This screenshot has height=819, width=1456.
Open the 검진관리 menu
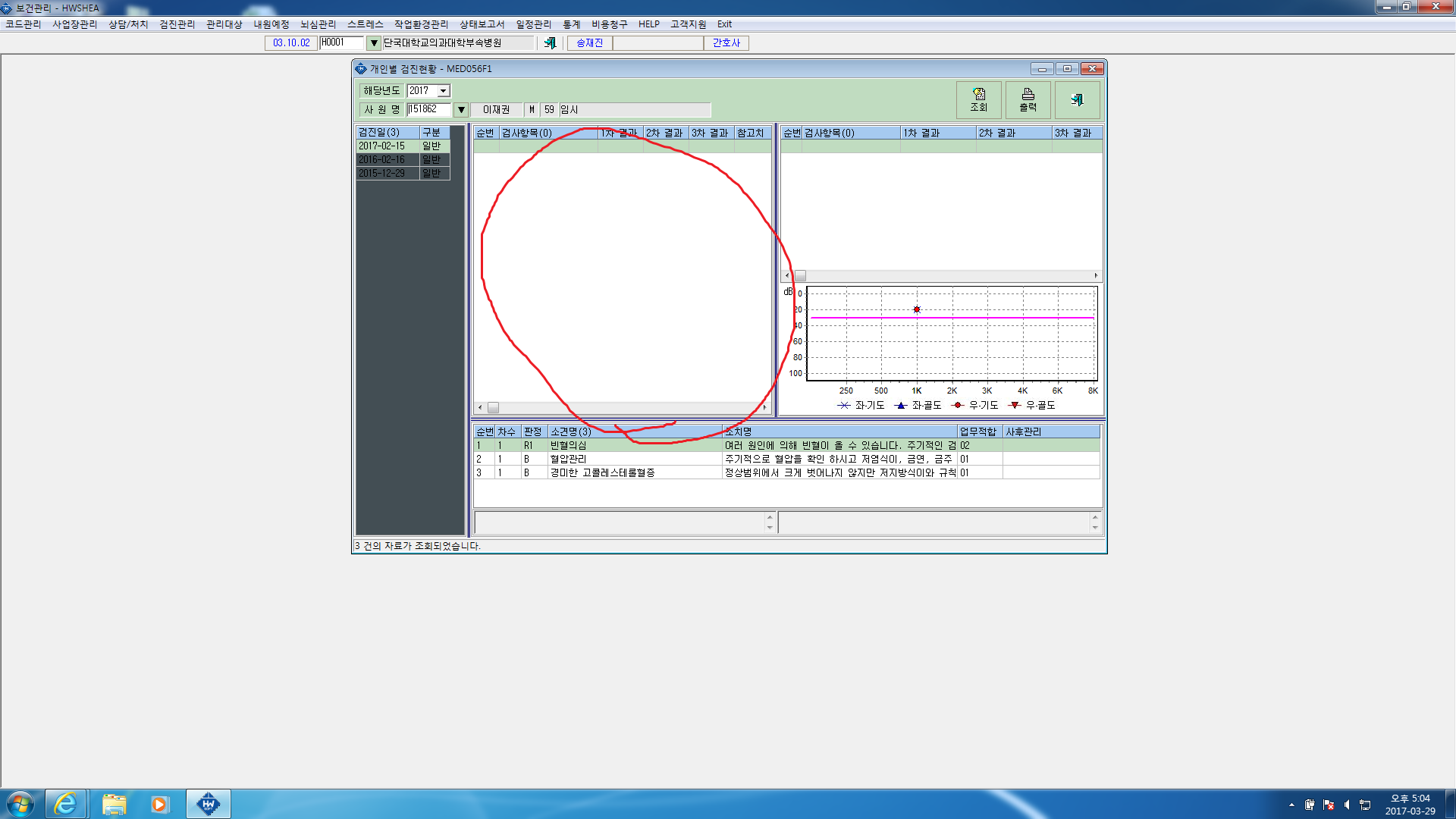(177, 24)
